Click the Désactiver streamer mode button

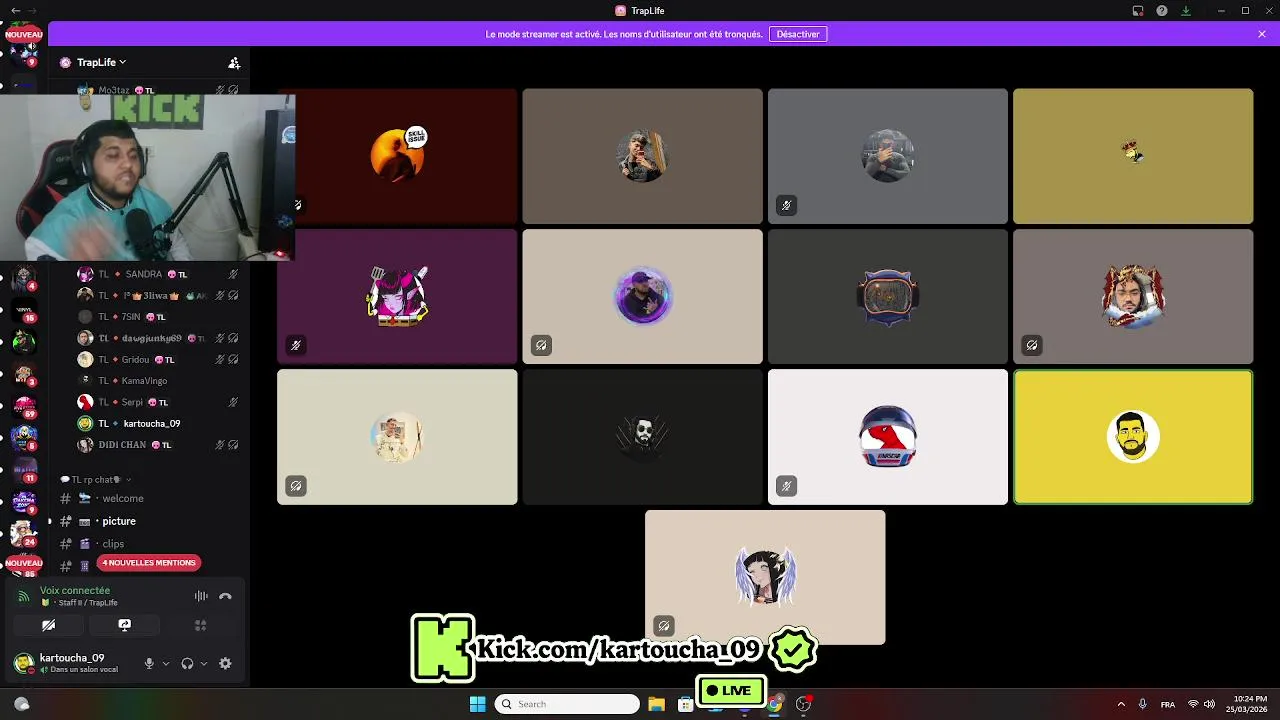pyautogui.click(x=798, y=34)
